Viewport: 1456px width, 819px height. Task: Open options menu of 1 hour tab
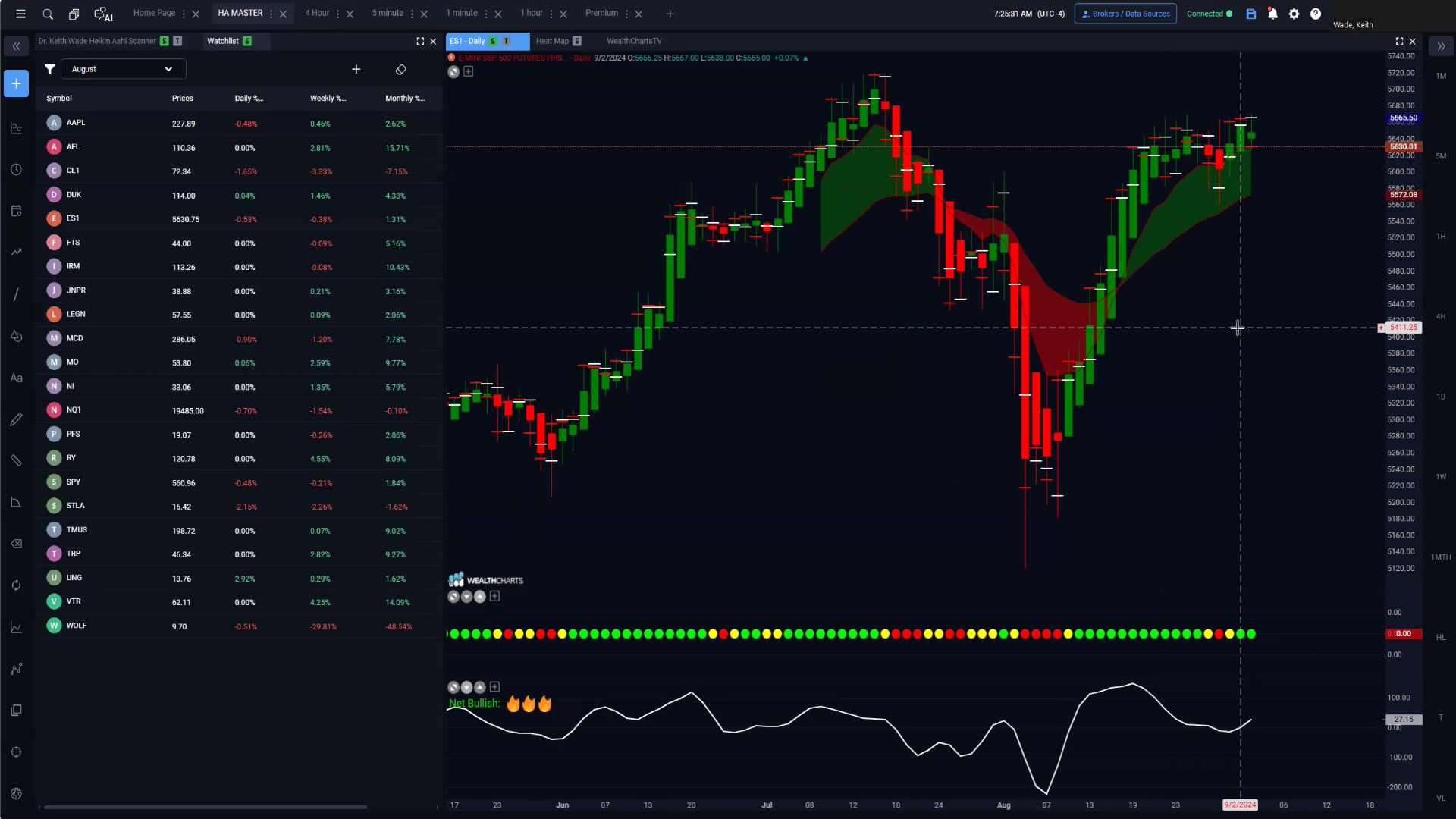(x=551, y=14)
